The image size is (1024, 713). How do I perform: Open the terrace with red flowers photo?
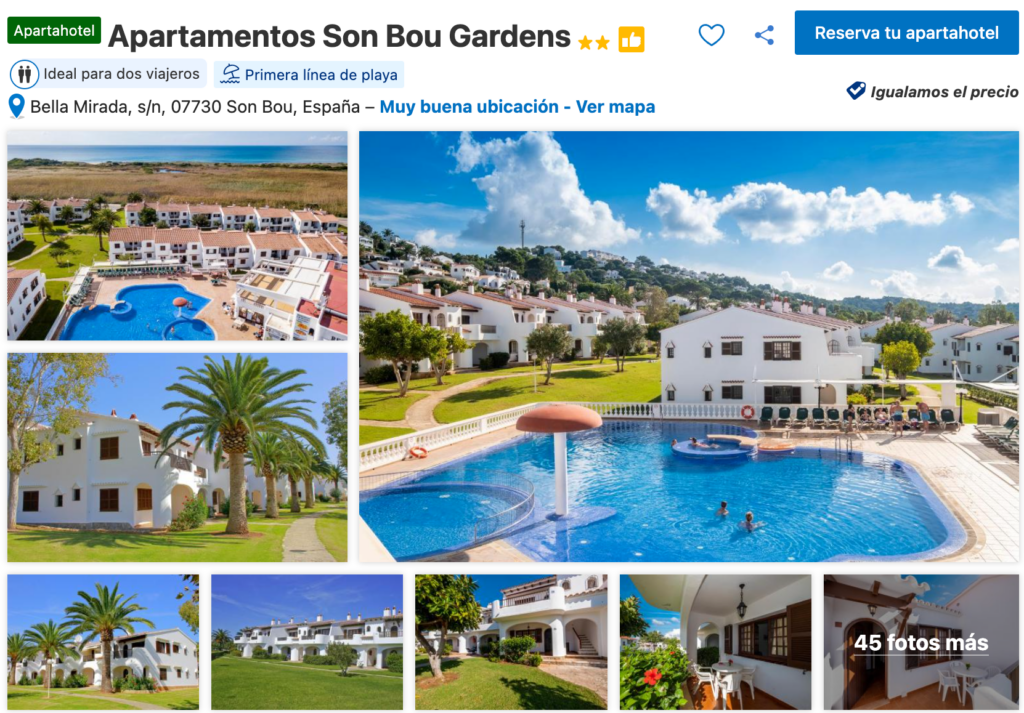pos(715,642)
